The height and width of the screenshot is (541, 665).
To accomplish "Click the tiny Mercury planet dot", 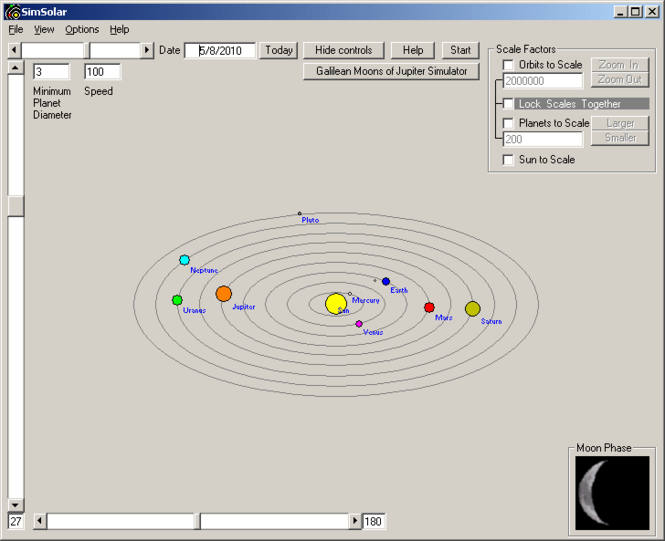I will click(x=350, y=294).
